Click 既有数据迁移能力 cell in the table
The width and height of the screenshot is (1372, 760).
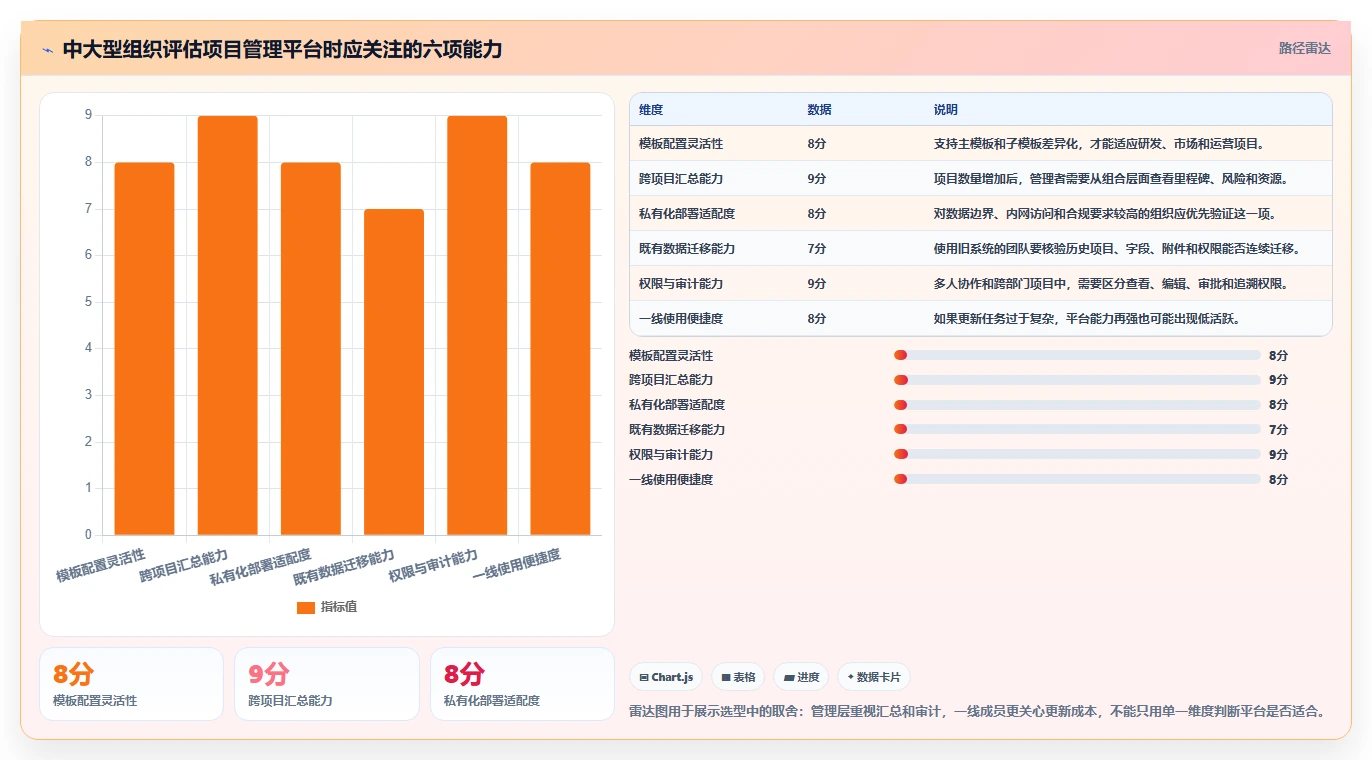687,249
